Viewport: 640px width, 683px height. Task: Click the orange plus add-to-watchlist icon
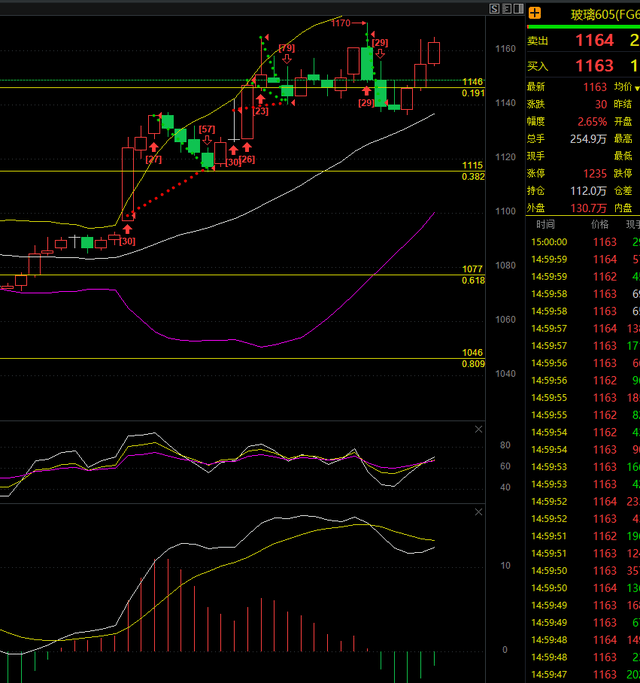[x=535, y=13]
